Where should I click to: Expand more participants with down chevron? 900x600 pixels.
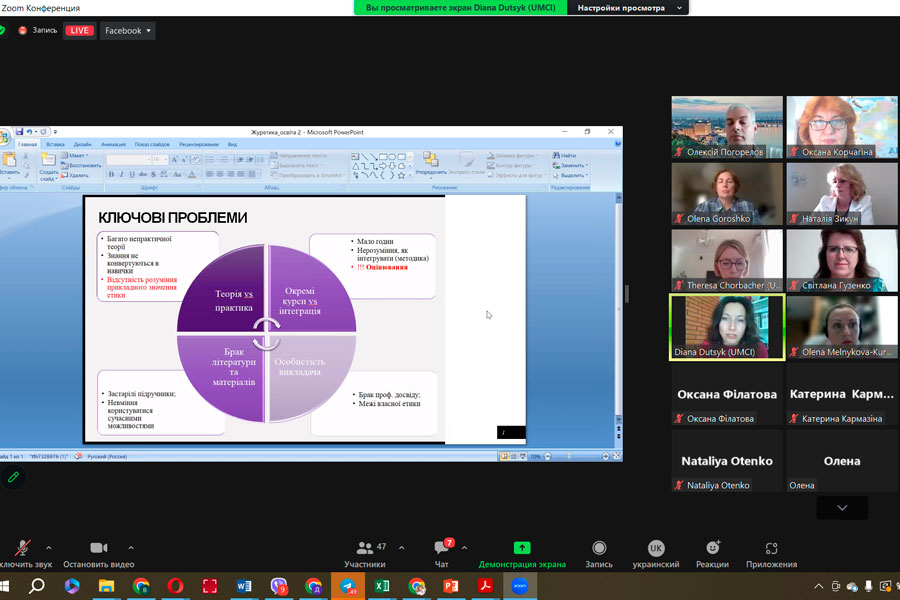pos(841,508)
